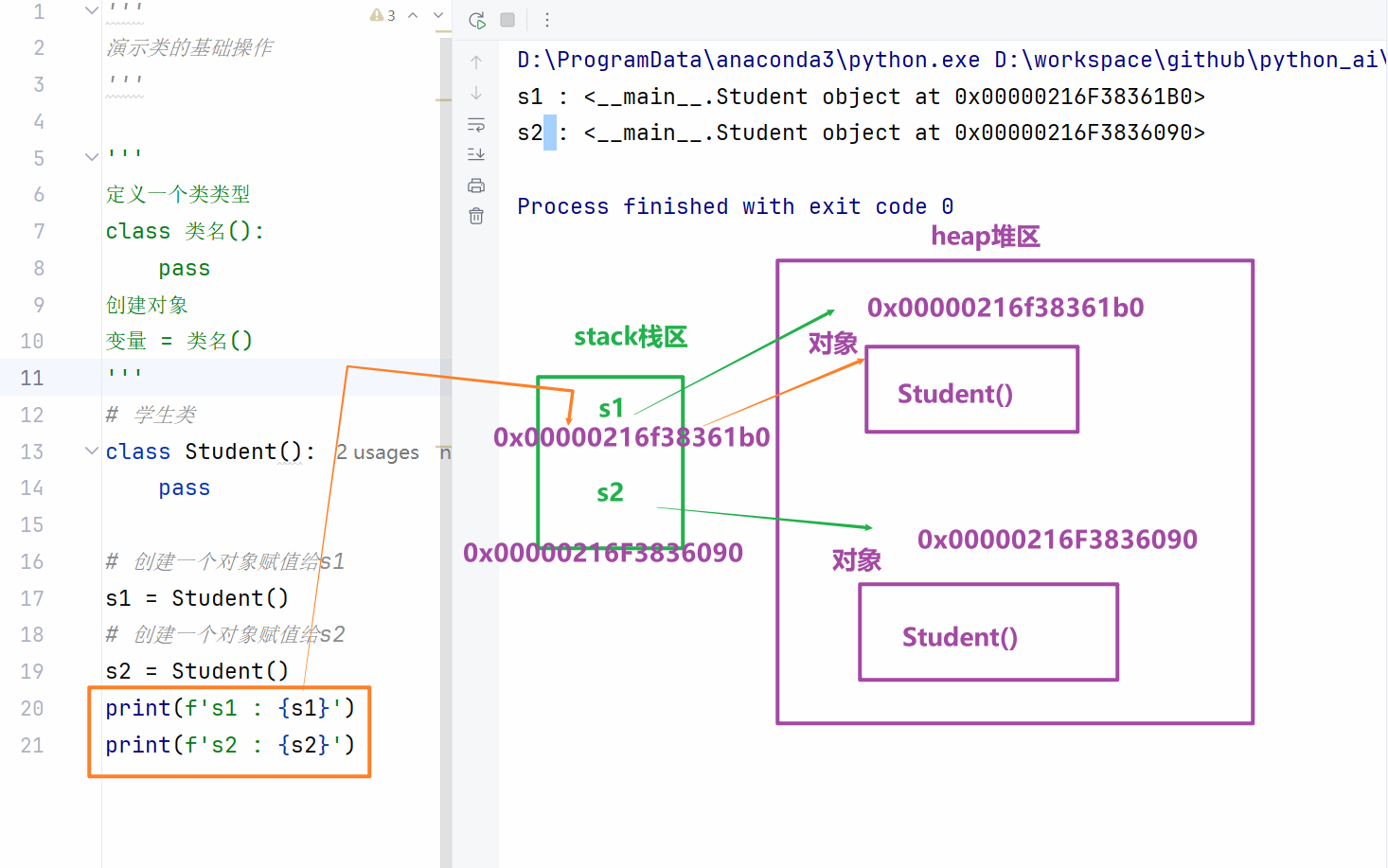Screen dimensions: 1388x868
Task: Click the warnings indicator showing 3
Action: [383, 15]
